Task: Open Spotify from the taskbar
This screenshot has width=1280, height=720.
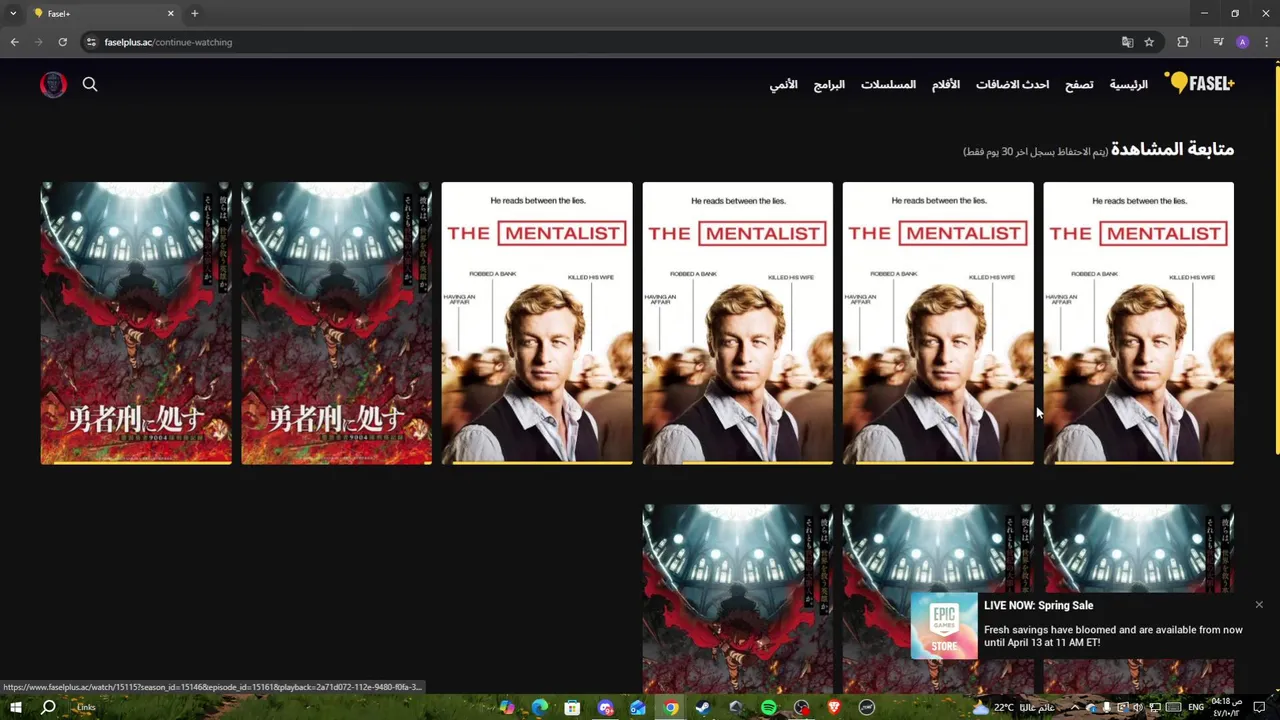Action: tap(768, 708)
